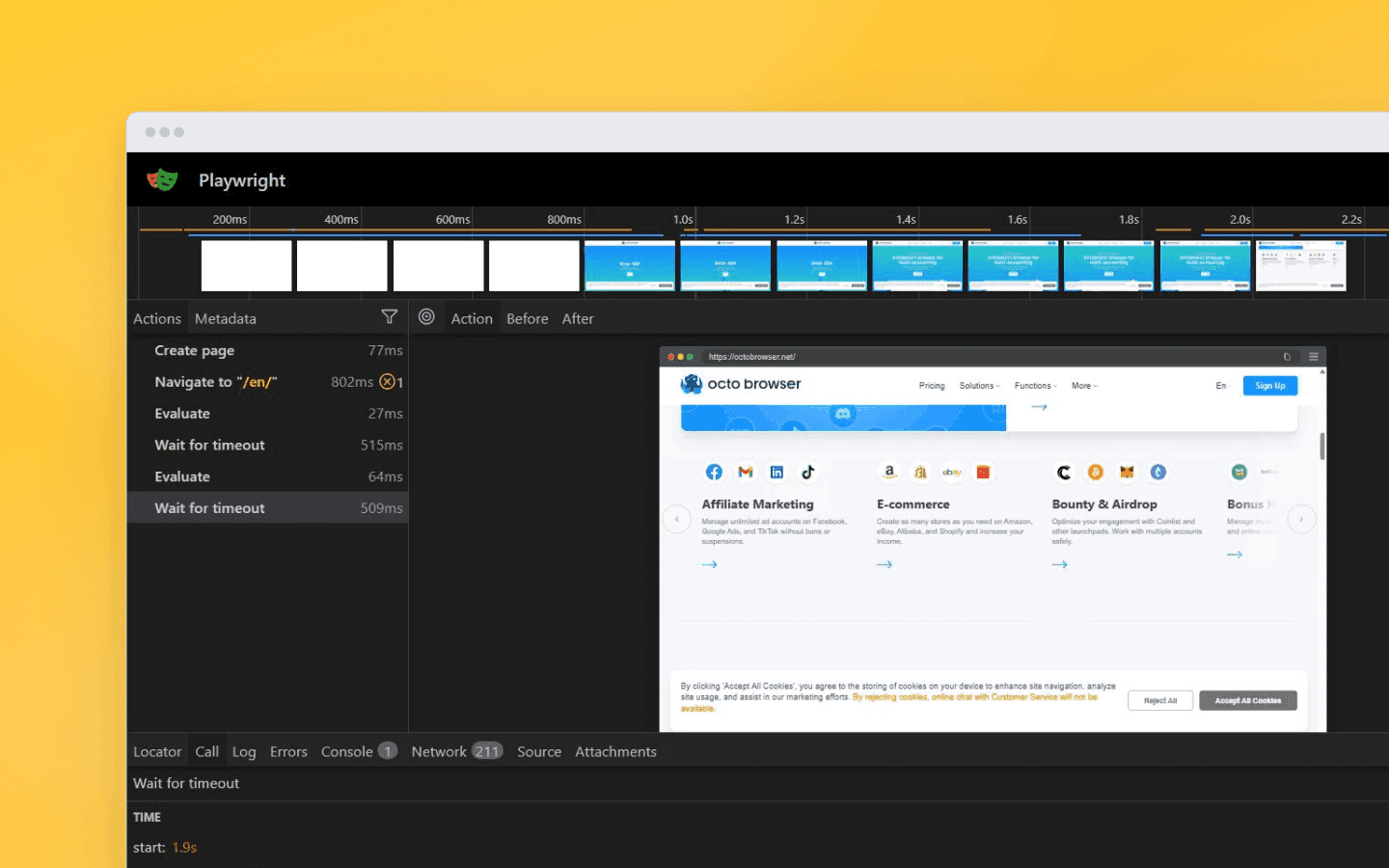Click the pick-locator target icon
The width and height of the screenshot is (1389, 868).
pyautogui.click(x=427, y=316)
